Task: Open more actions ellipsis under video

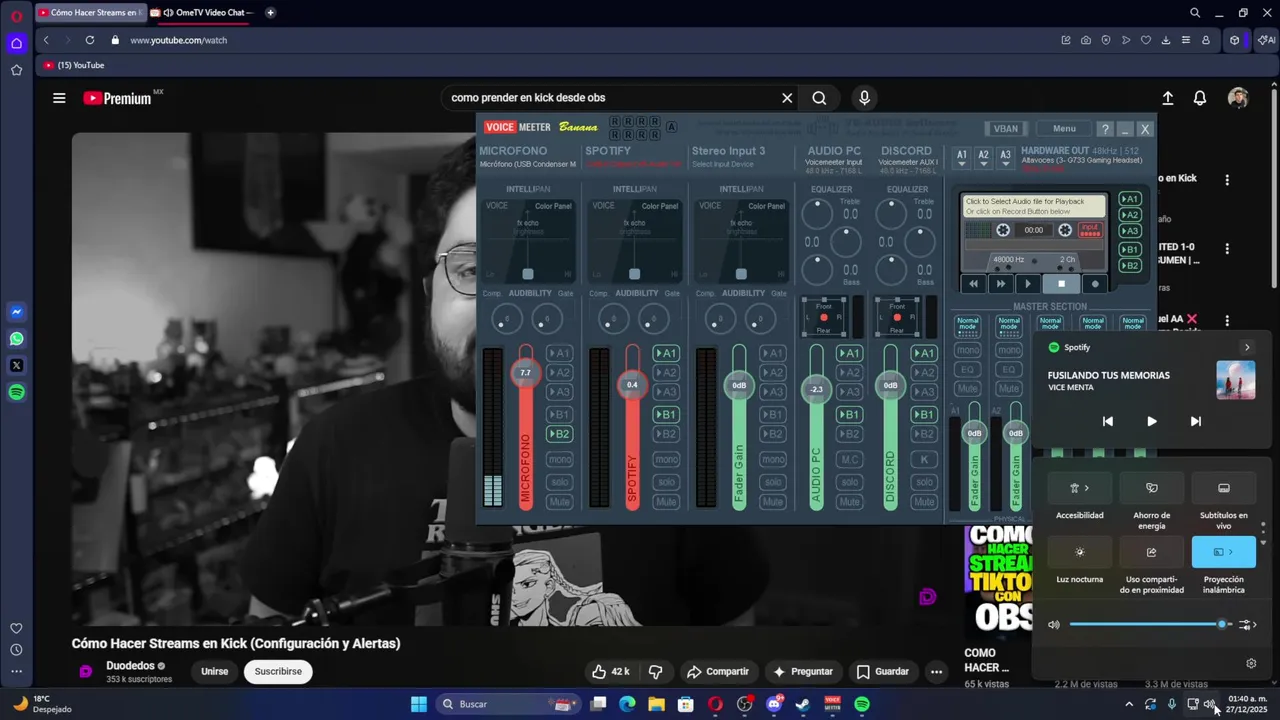Action: [936, 671]
